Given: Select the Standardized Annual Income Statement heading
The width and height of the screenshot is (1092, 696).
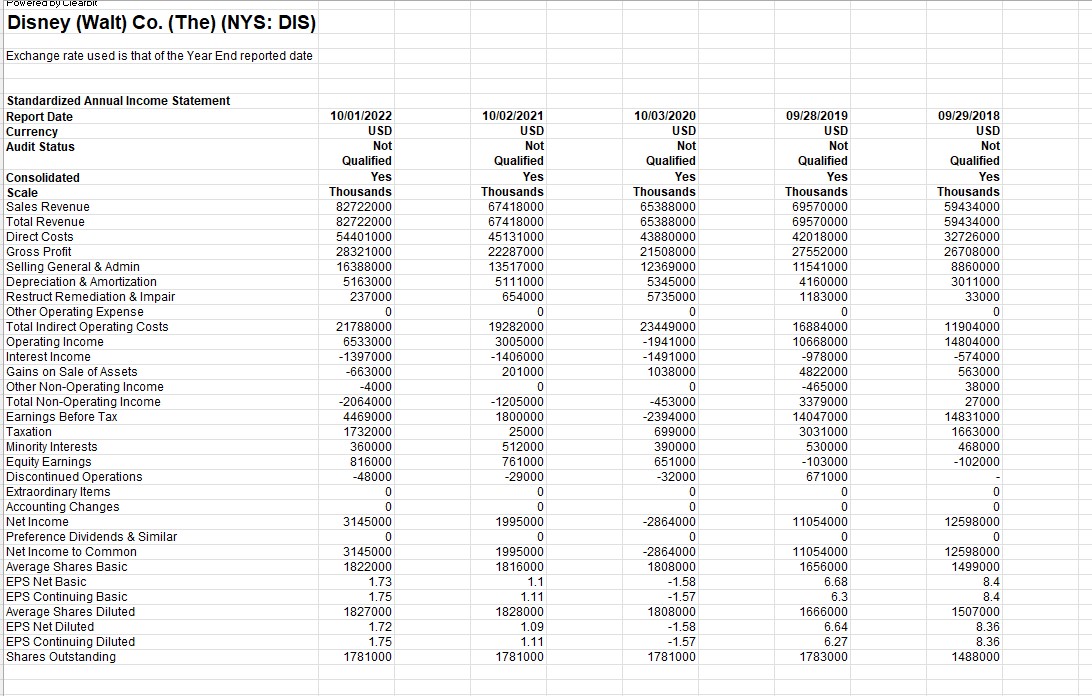Looking at the screenshot, I should [118, 101].
